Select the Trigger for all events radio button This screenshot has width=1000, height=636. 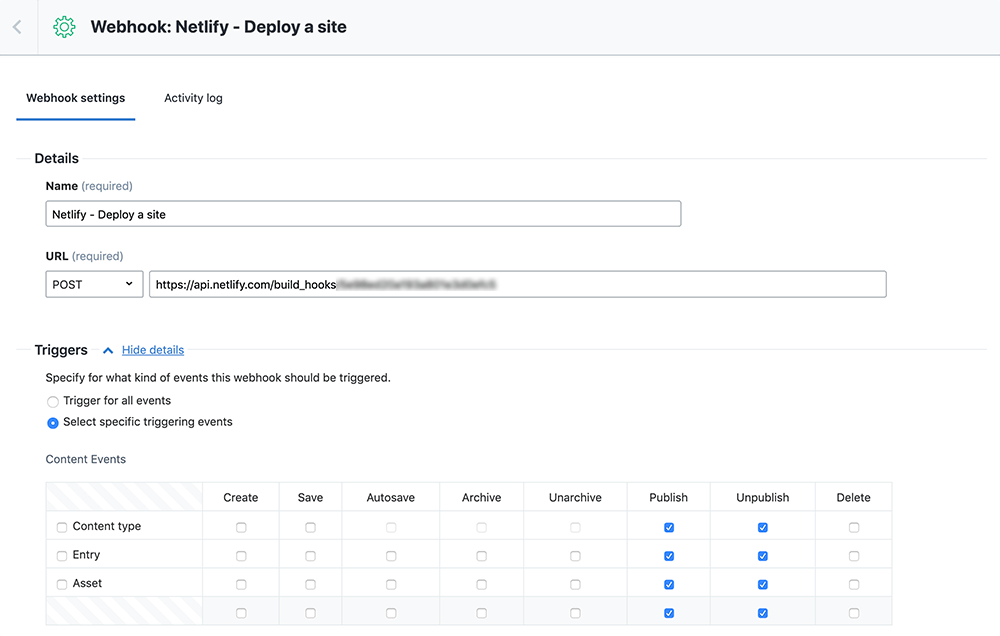click(52, 401)
